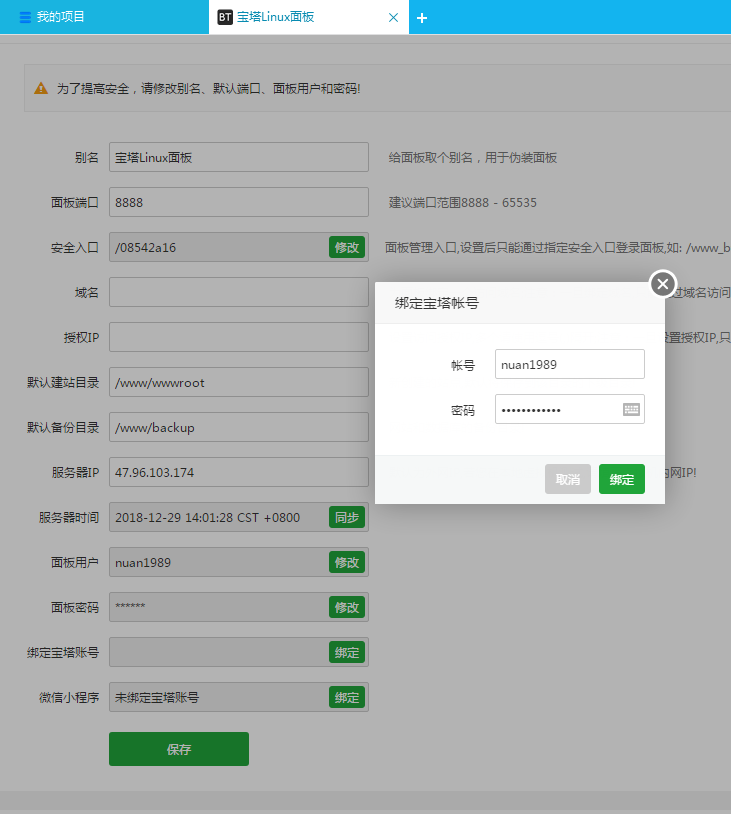Viewport: 731px width, 814px height.
Task: Click the 密码 label in the dialog
Action: [463, 411]
